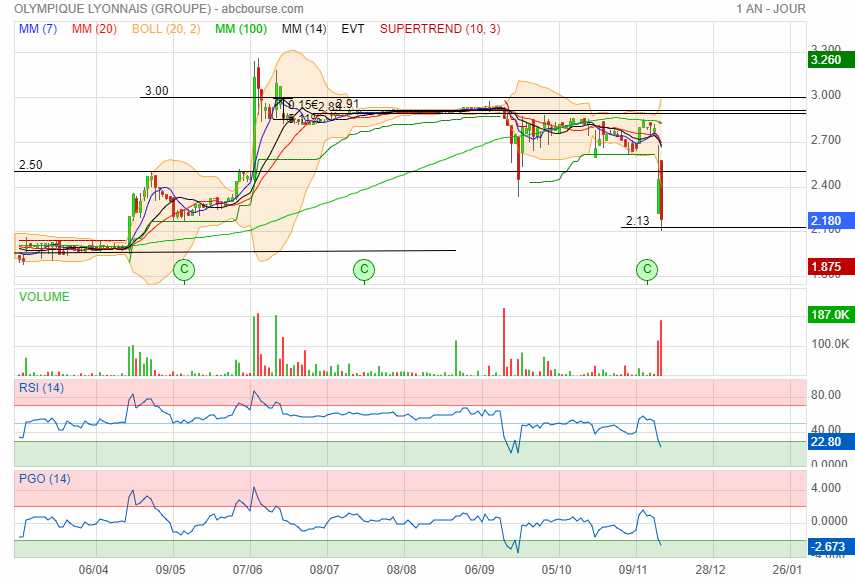855x580 pixels.
Task: Click the 80.00 RSI axis label
Action: (826, 395)
